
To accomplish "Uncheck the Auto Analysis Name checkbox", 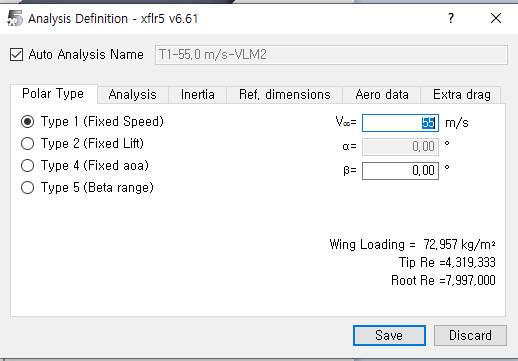I will 16,54.
